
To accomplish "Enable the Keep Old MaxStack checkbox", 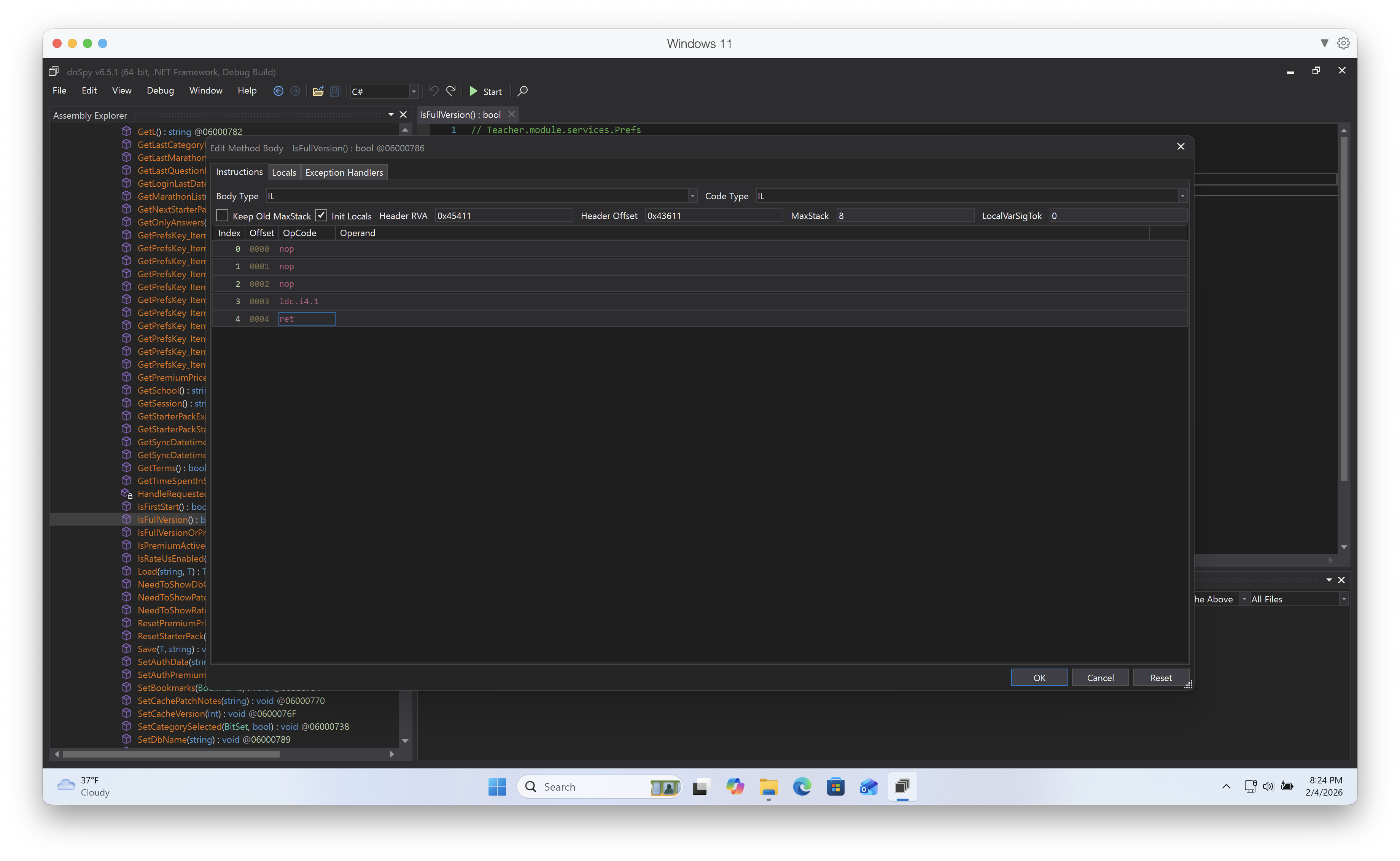I will pyautogui.click(x=223, y=216).
